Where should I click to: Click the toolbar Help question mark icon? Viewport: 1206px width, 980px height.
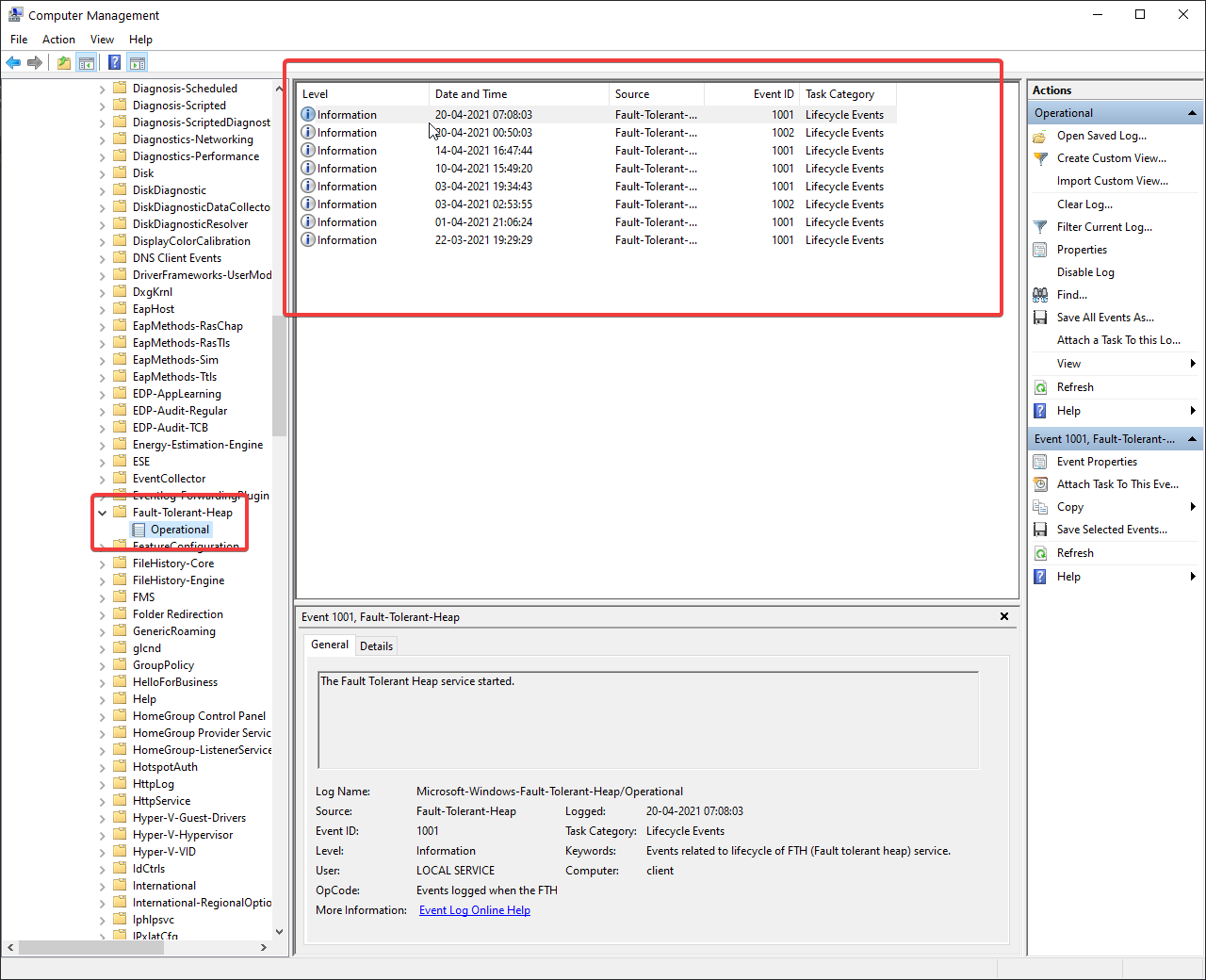tap(114, 63)
